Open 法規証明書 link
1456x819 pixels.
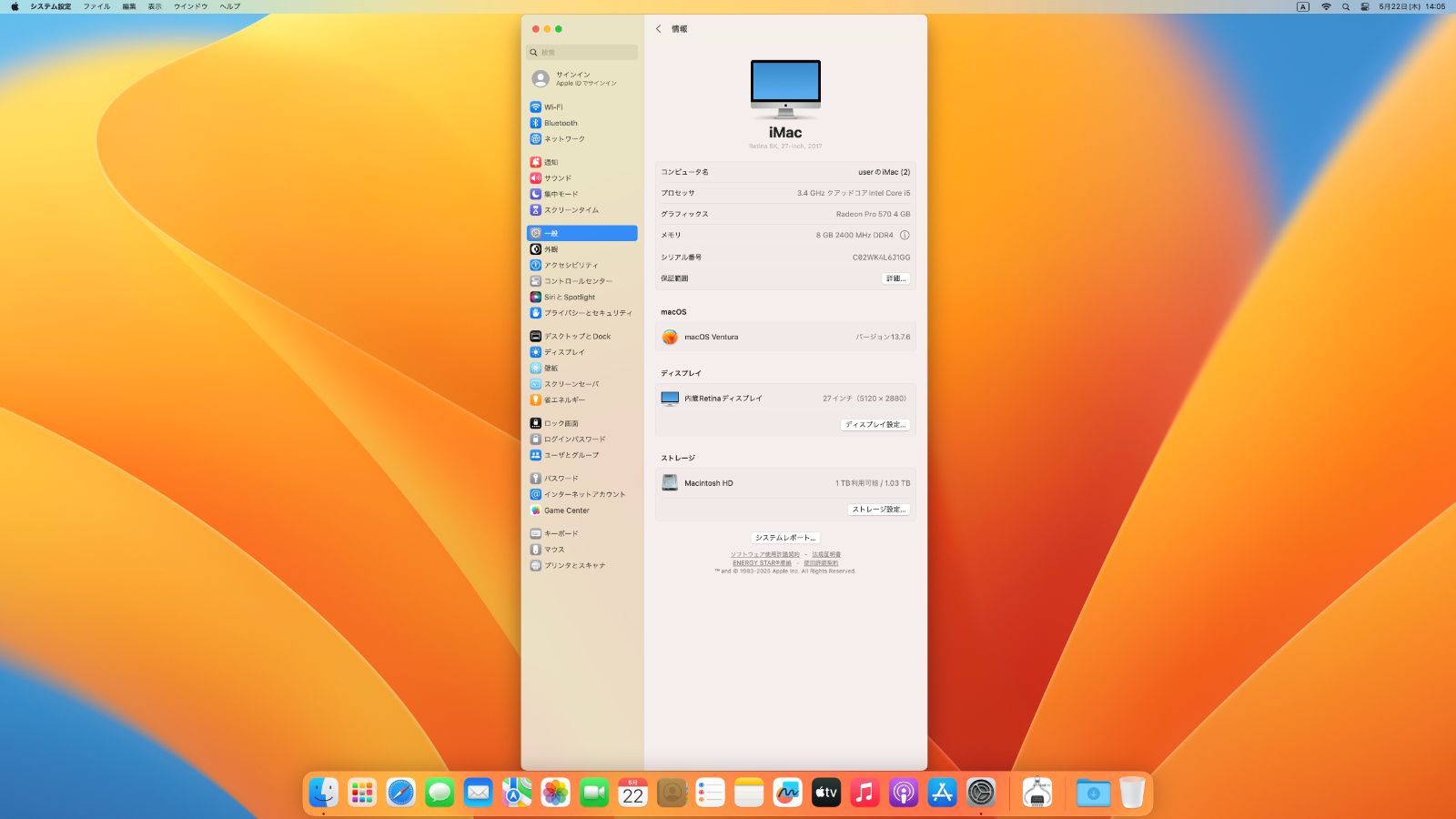tap(826, 554)
